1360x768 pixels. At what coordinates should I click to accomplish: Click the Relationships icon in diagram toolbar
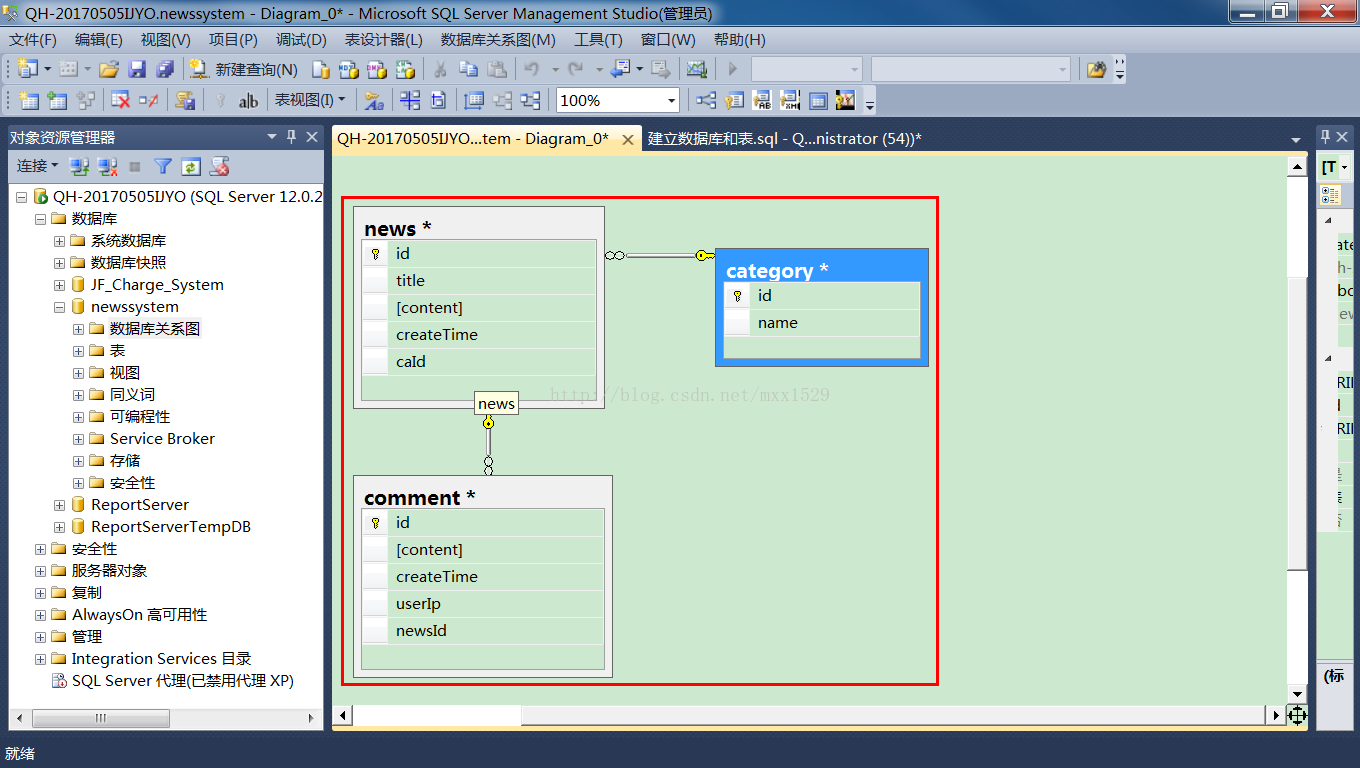click(706, 100)
